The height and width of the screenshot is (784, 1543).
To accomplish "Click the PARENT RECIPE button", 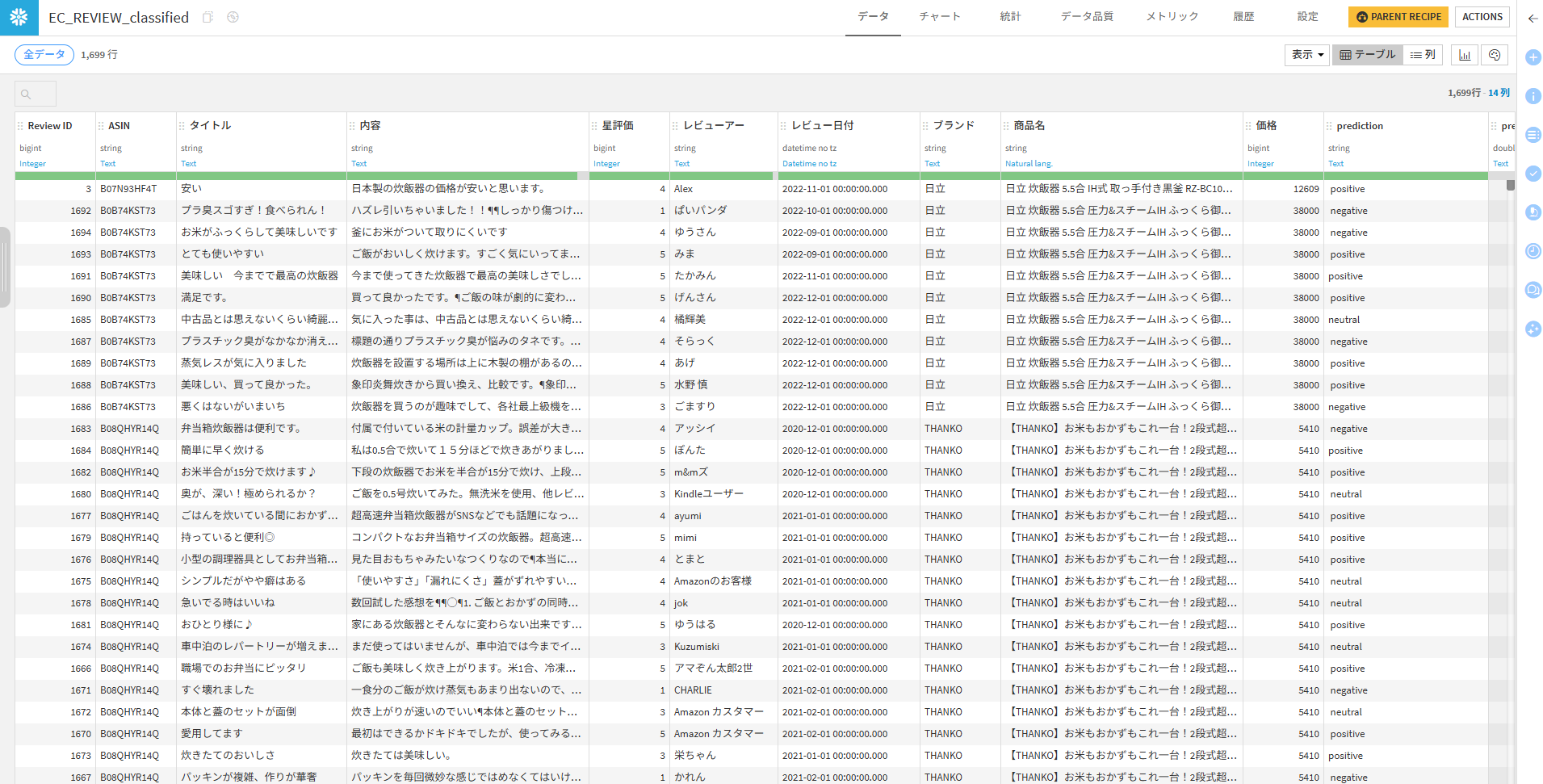I will click(1398, 17).
